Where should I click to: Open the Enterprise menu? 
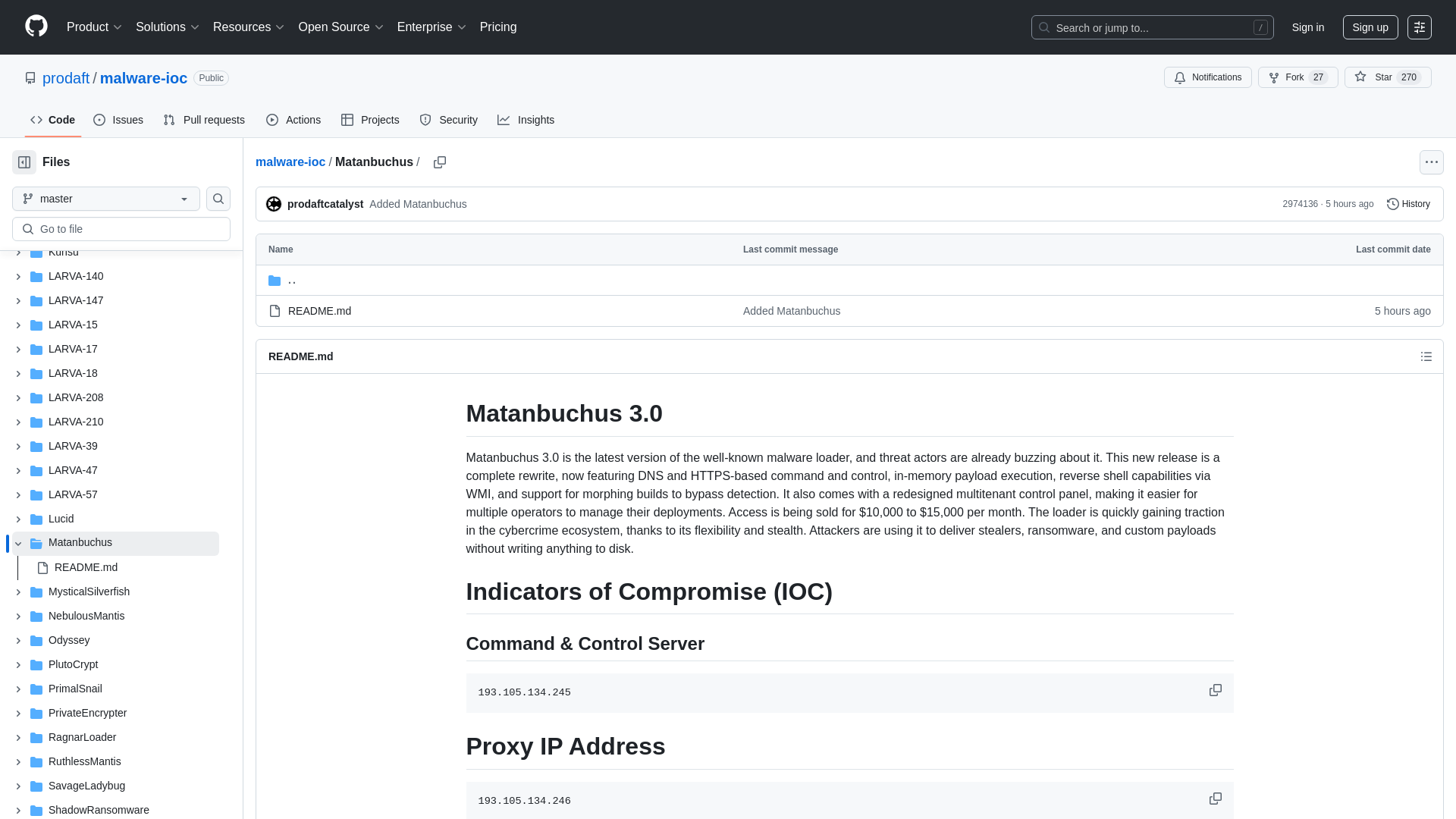click(x=431, y=27)
